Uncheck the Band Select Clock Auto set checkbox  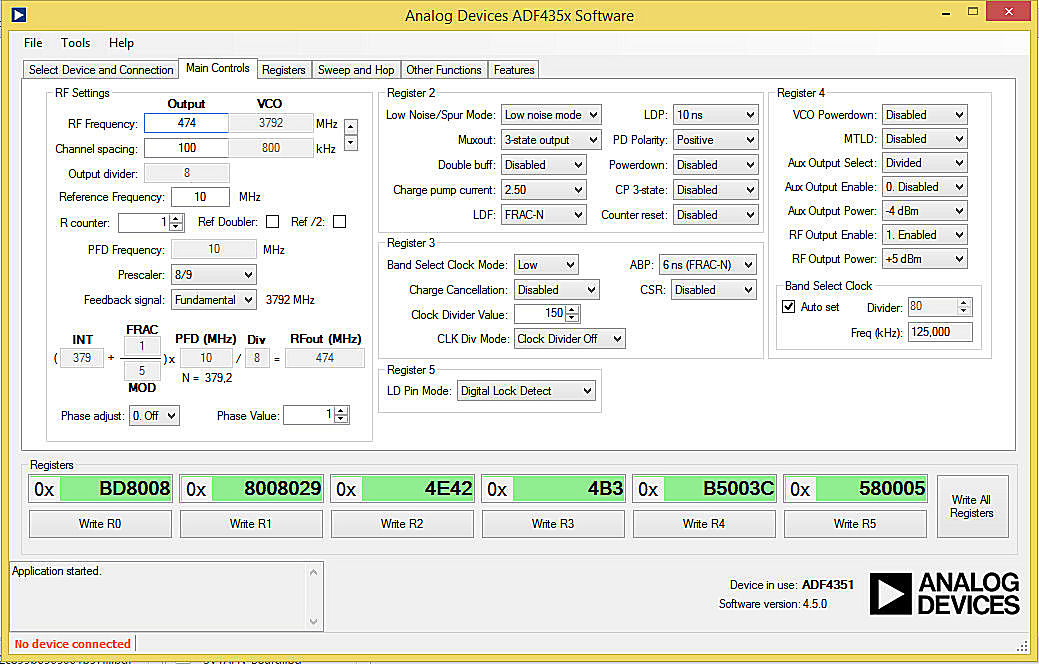coord(789,306)
